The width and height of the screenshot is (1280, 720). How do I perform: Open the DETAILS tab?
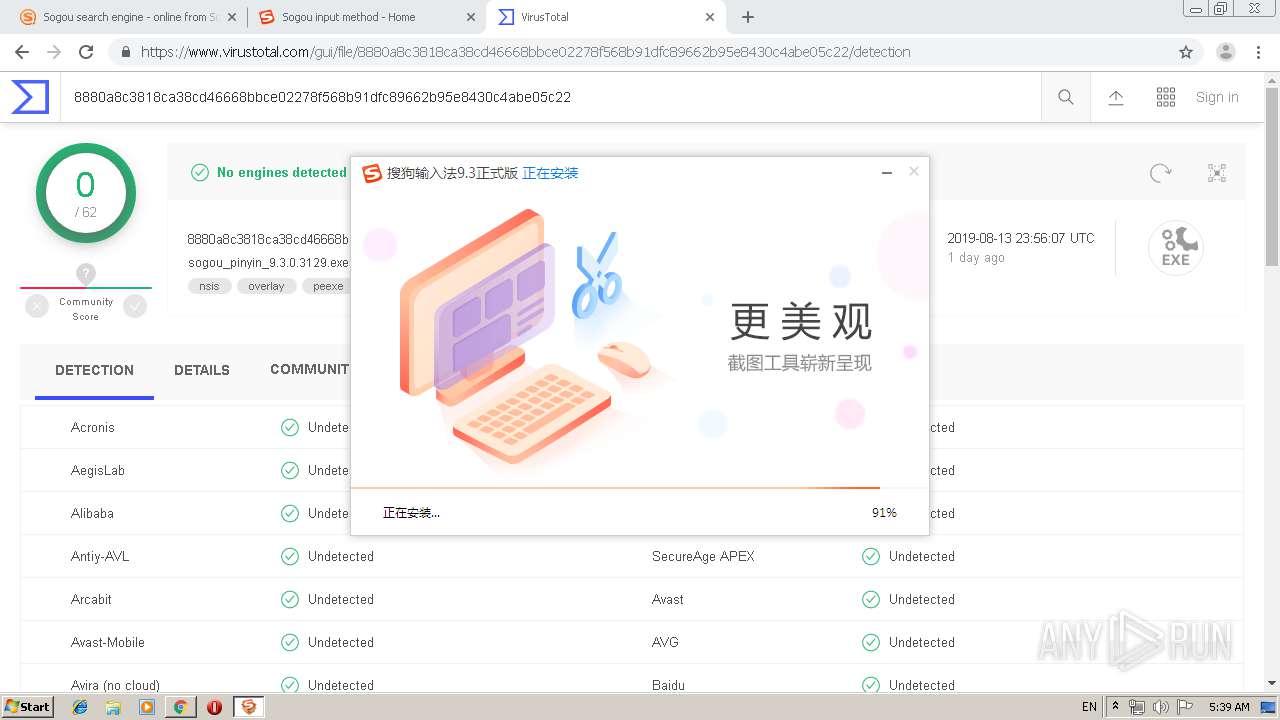tap(202, 370)
